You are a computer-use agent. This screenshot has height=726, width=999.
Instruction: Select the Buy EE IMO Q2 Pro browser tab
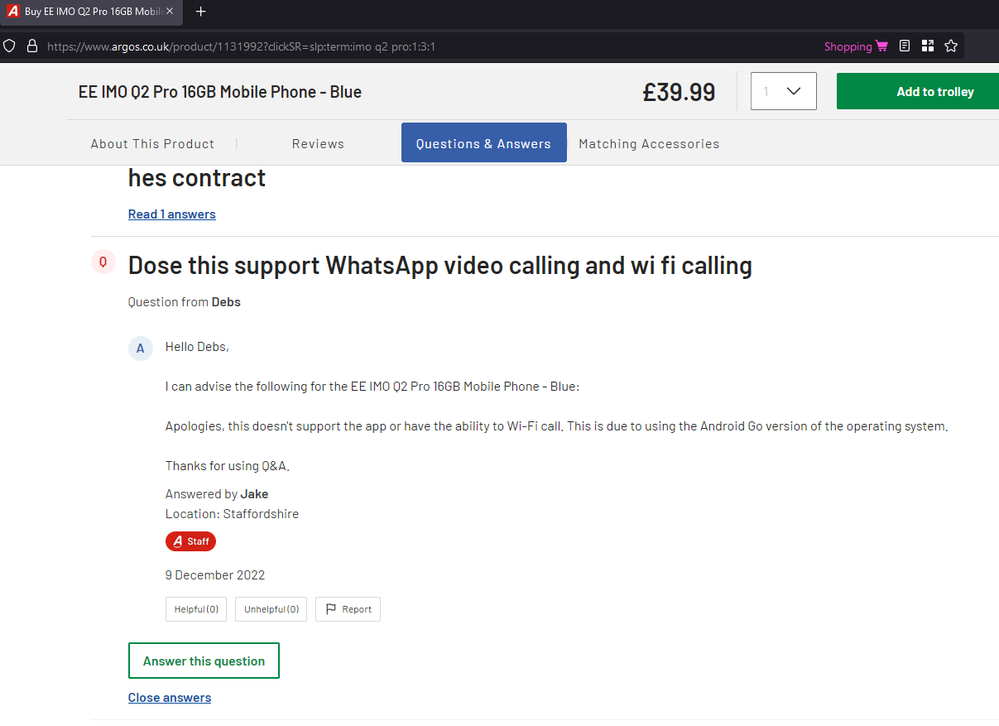[92, 12]
